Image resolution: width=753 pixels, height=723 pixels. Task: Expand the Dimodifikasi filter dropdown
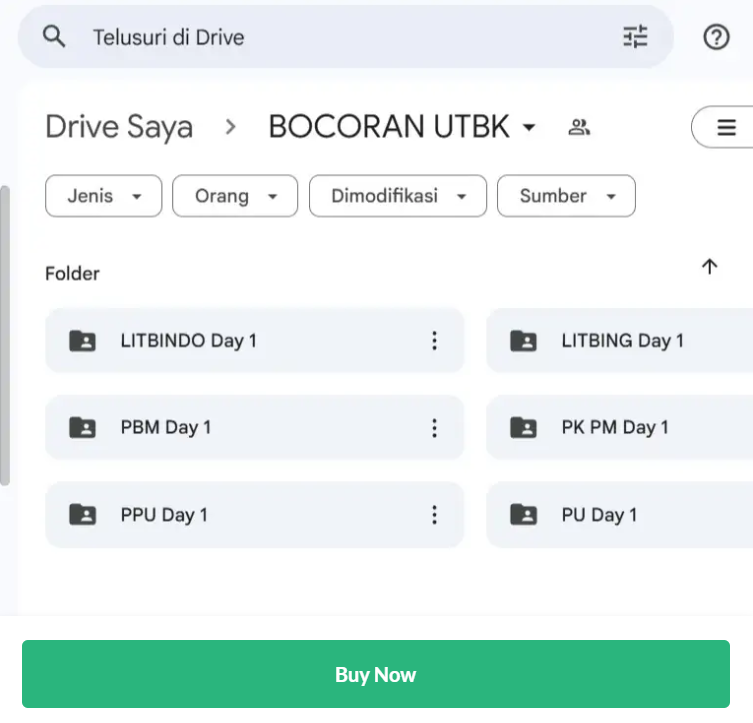pos(398,196)
